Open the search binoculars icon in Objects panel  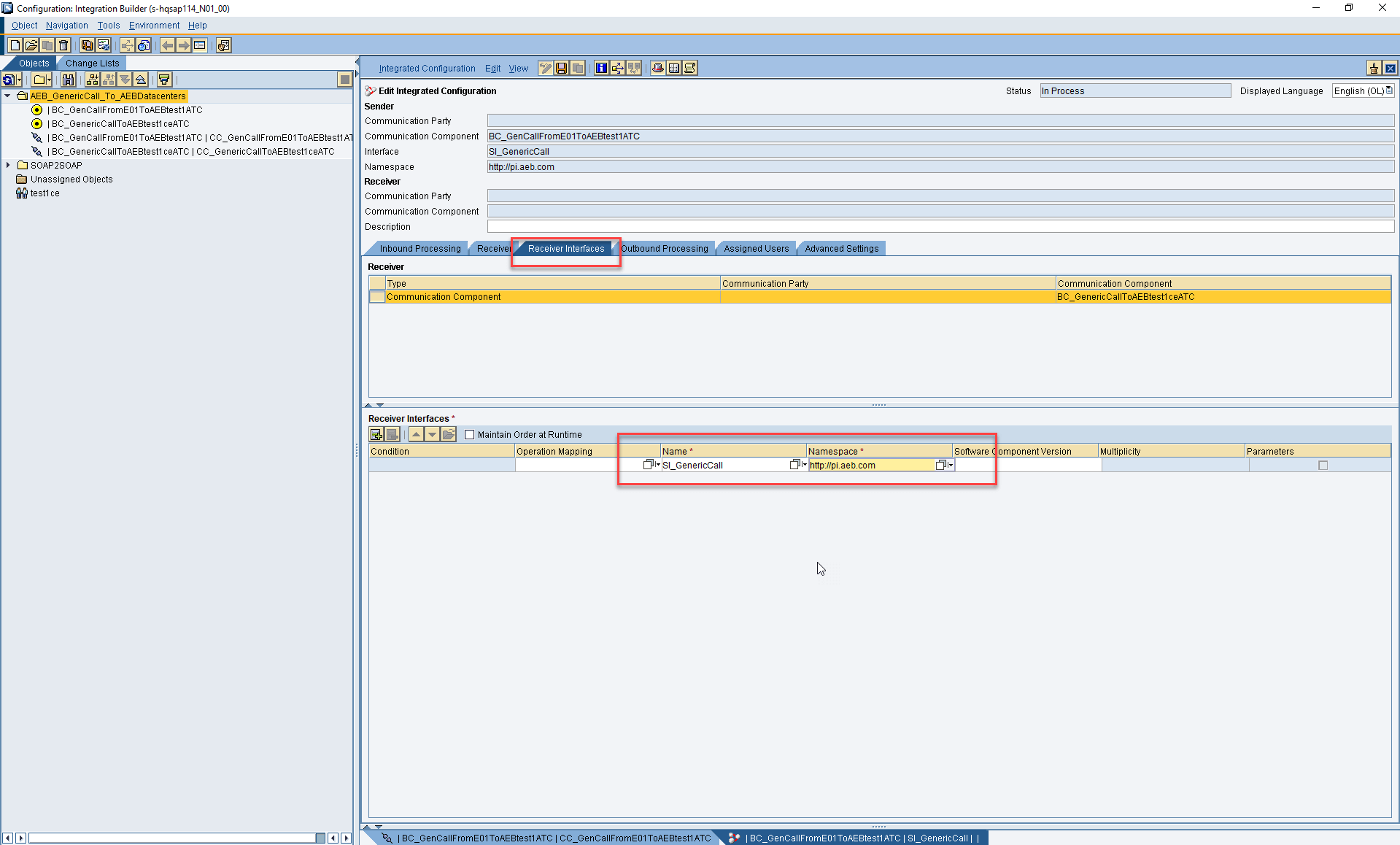pos(68,80)
